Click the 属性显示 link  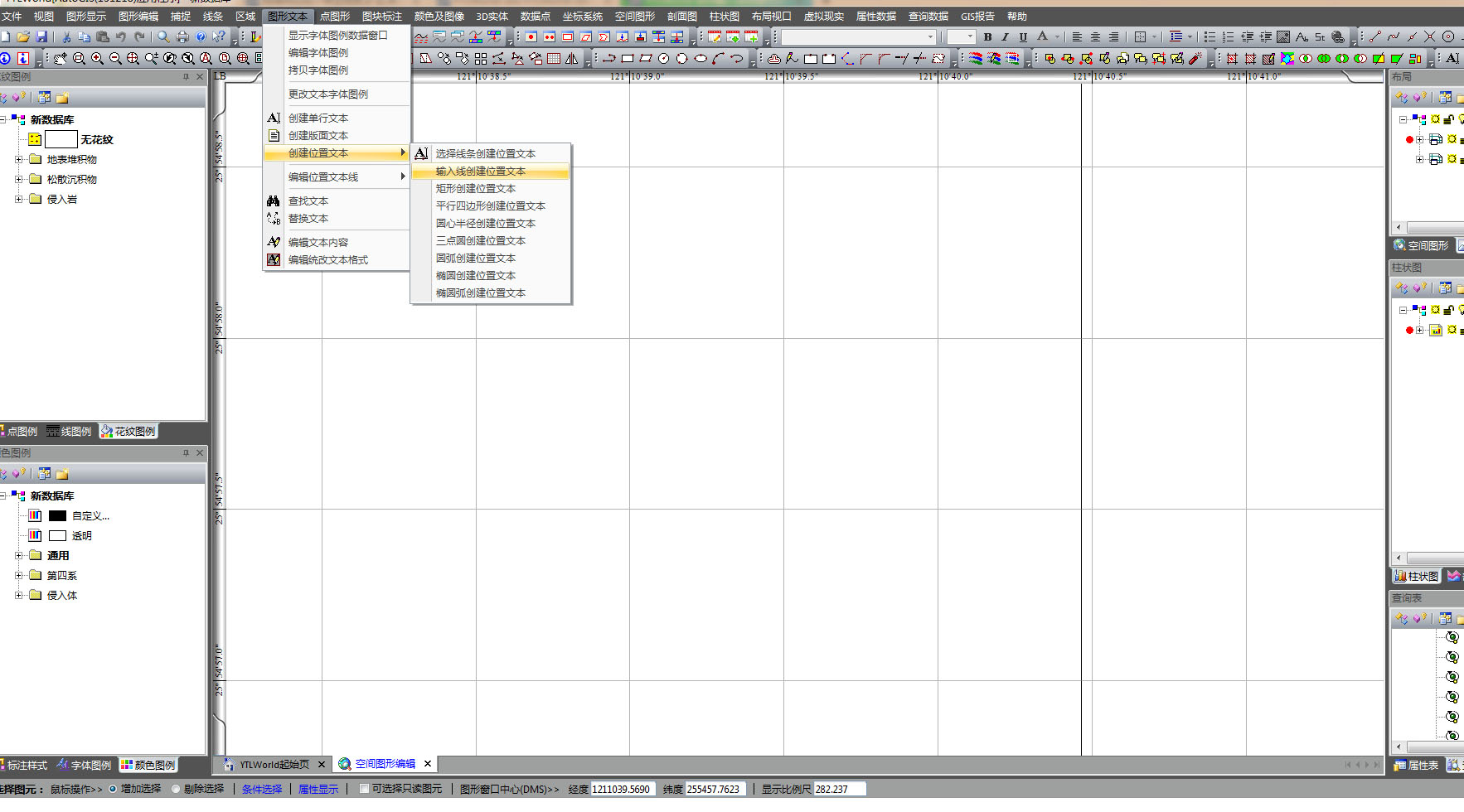coord(318,790)
